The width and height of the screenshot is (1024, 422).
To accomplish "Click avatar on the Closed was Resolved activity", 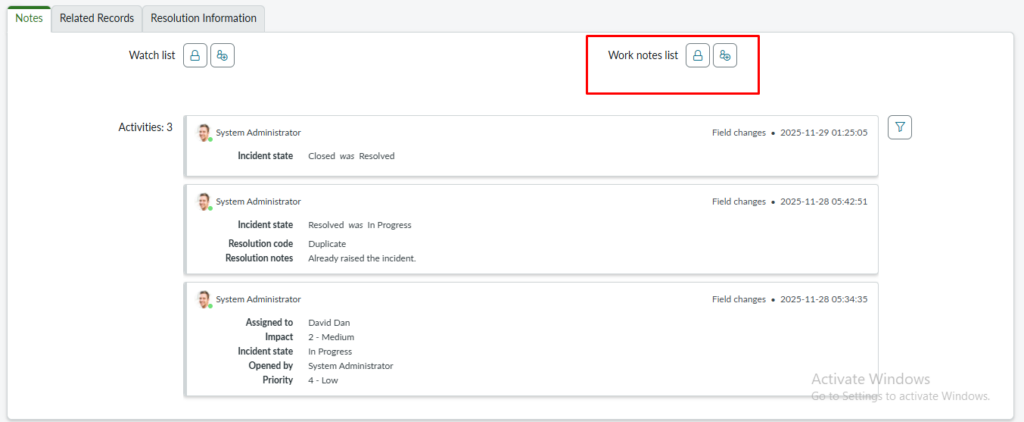I will click(204, 132).
